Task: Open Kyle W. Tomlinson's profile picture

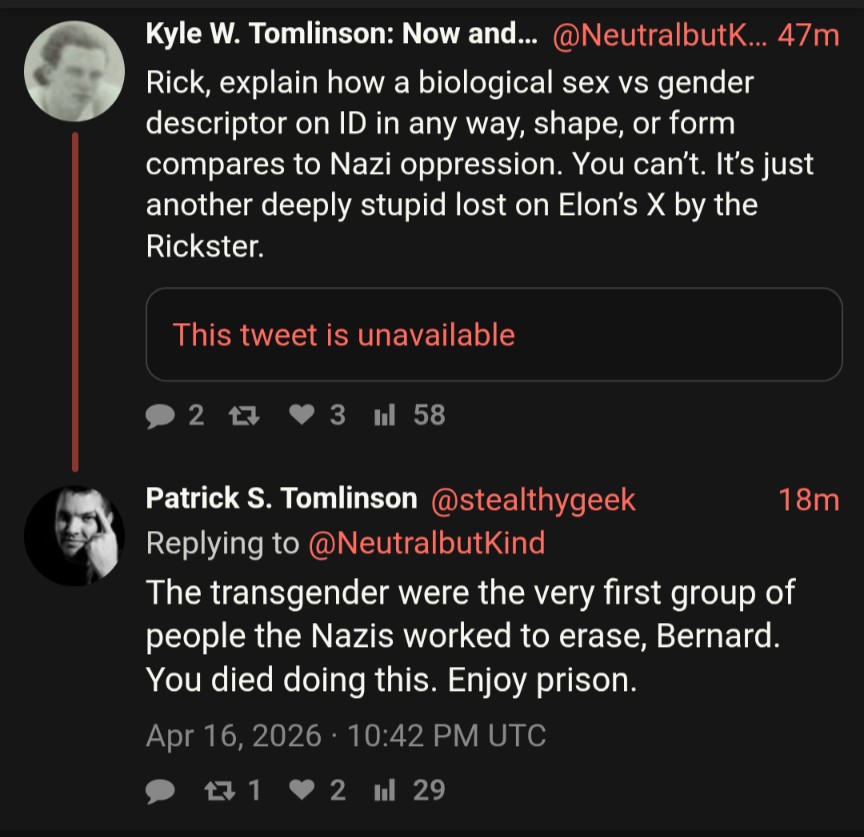Action: (x=74, y=71)
